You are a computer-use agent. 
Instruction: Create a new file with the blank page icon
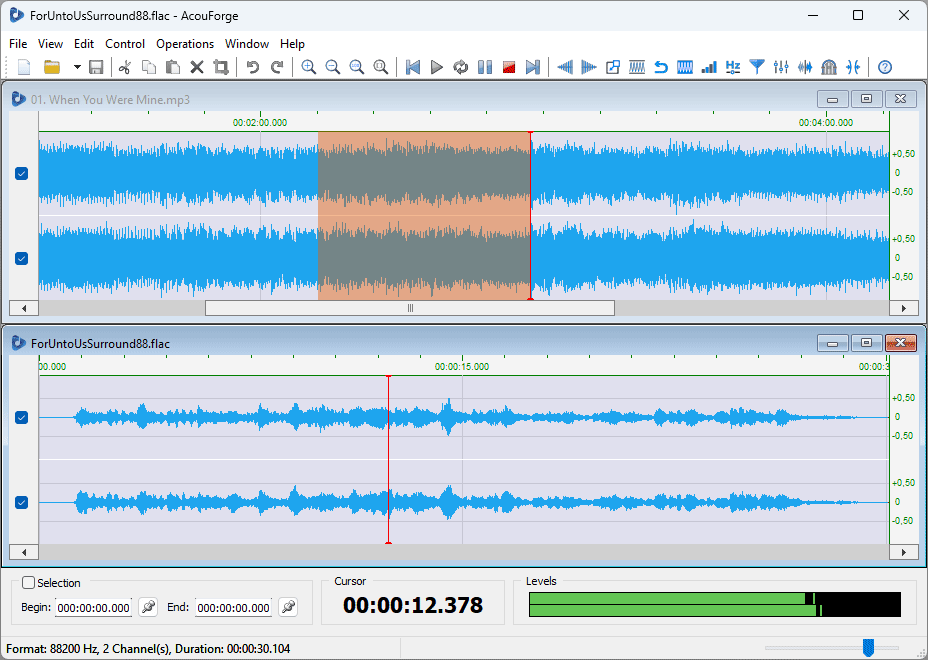click(24, 67)
